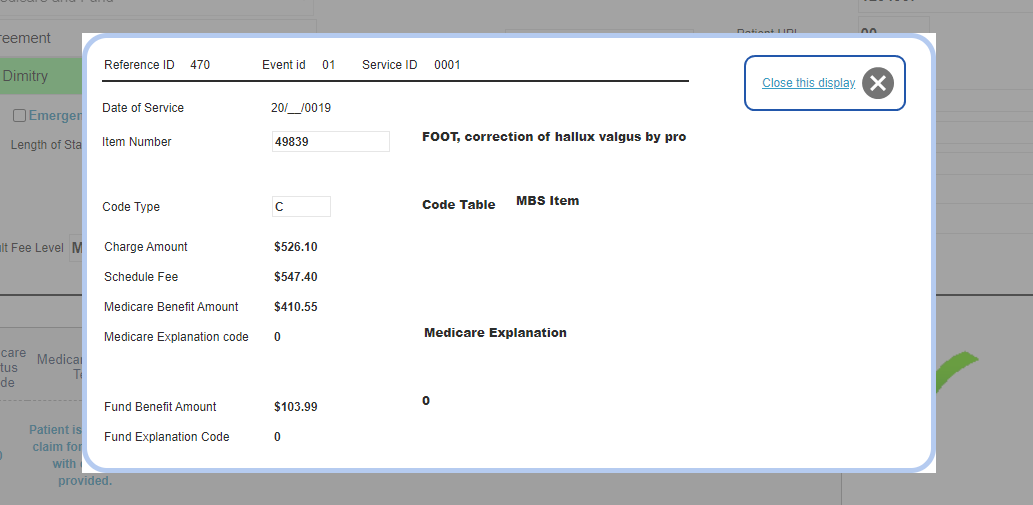
Task: Select the green Dimitry tab
Action: (41, 76)
